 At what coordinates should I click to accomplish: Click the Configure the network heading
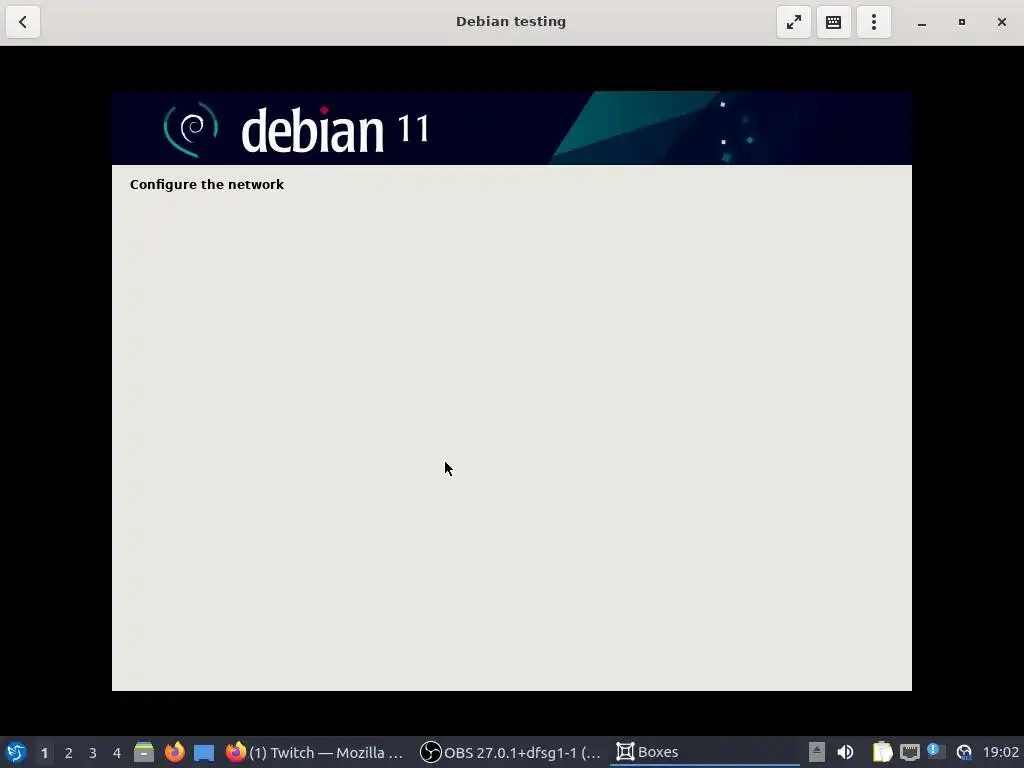pyautogui.click(x=206, y=185)
